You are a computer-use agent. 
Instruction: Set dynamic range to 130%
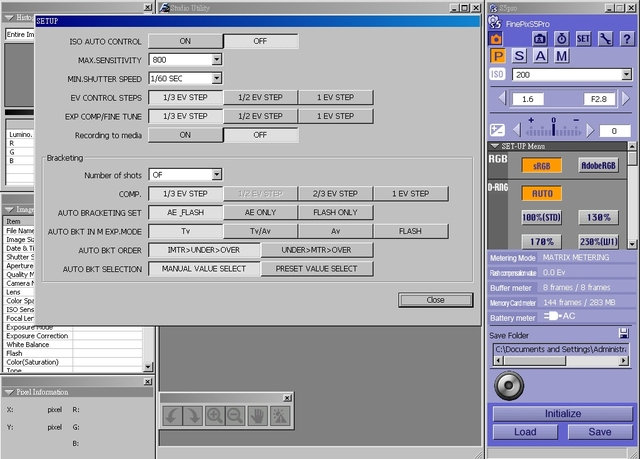[x=598, y=217]
